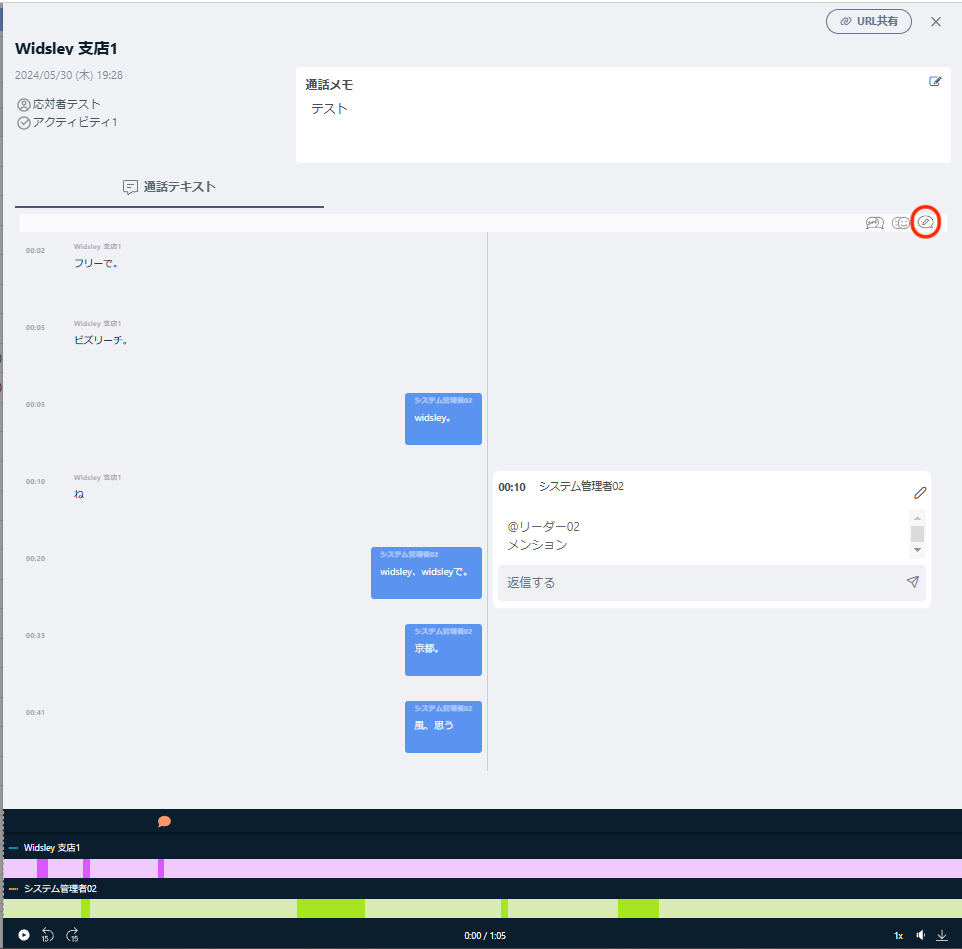Select the 通話テキスト tab
The width and height of the screenshot is (962, 949).
pos(169,187)
